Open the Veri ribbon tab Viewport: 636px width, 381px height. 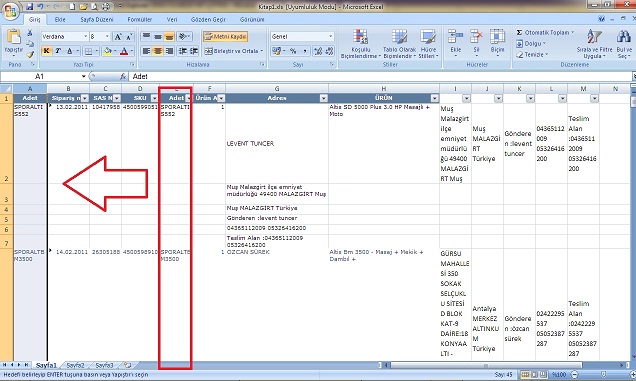172,19
